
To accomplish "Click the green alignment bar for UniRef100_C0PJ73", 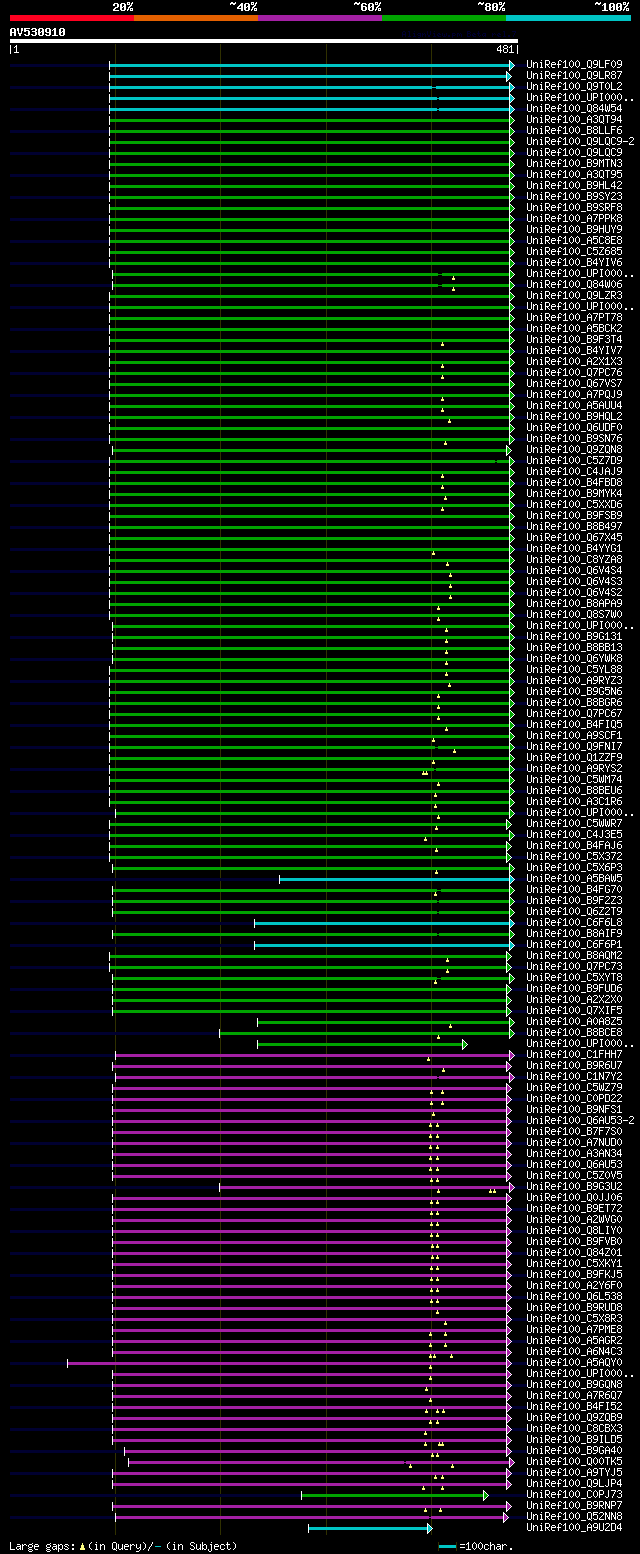I will coord(394,1495).
